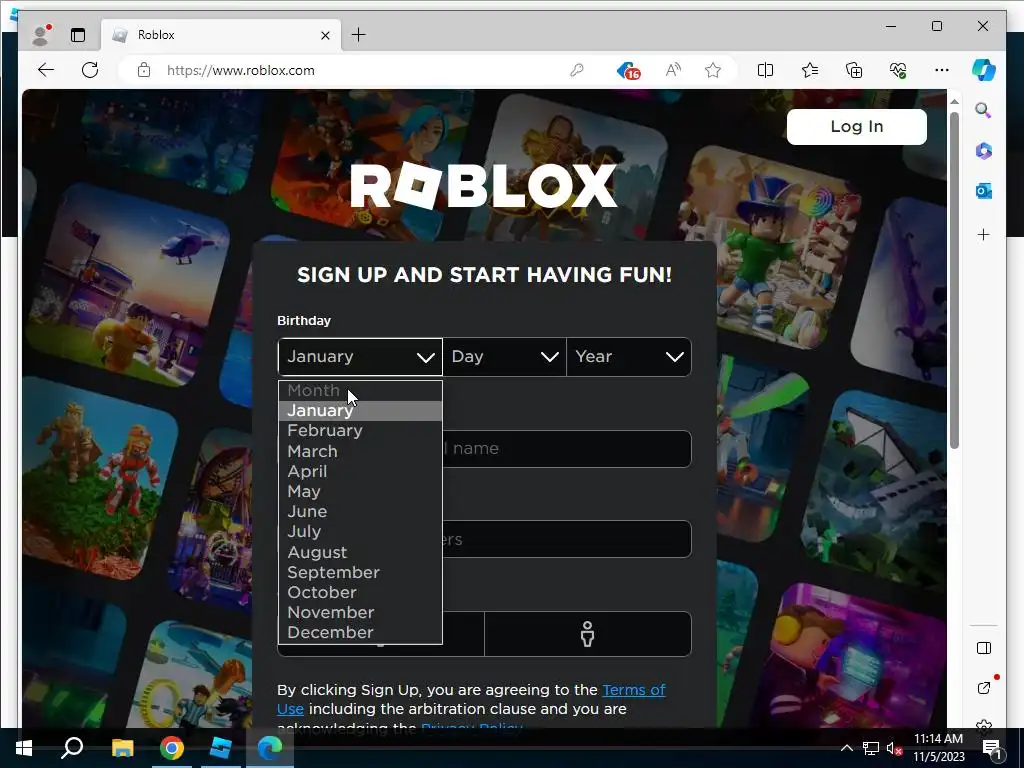Screen dimensions: 1024x768
Task: Open external link sidebar icon
Action: pyautogui.click(x=984, y=688)
